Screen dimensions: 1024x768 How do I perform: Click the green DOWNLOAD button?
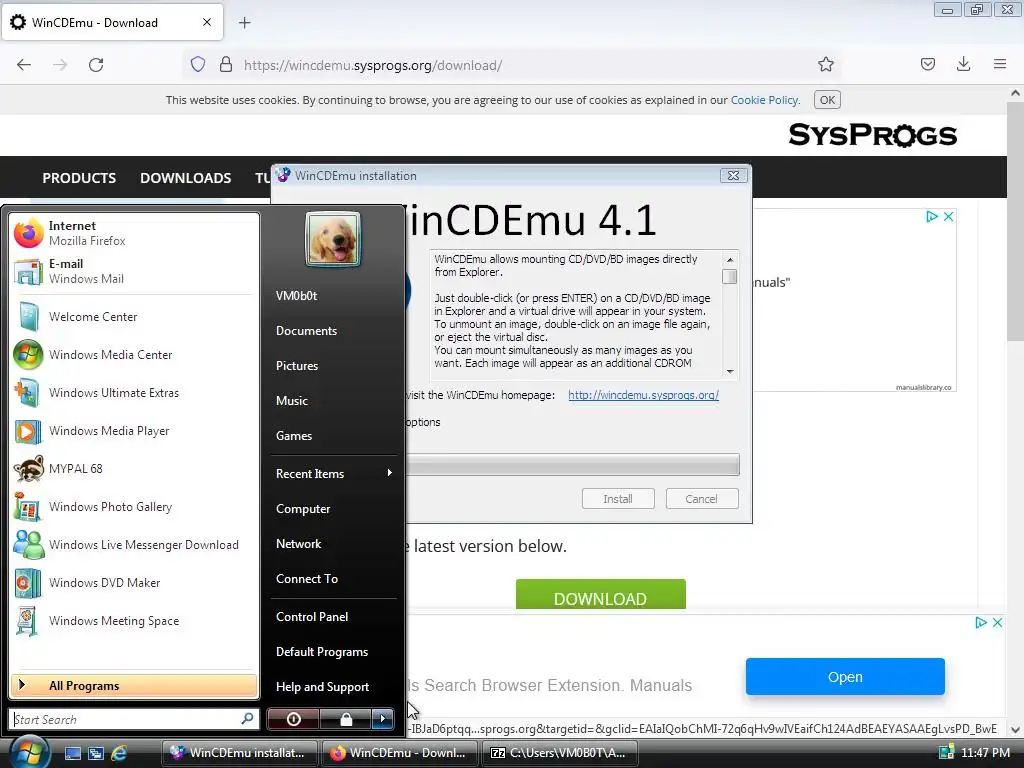(x=600, y=594)
